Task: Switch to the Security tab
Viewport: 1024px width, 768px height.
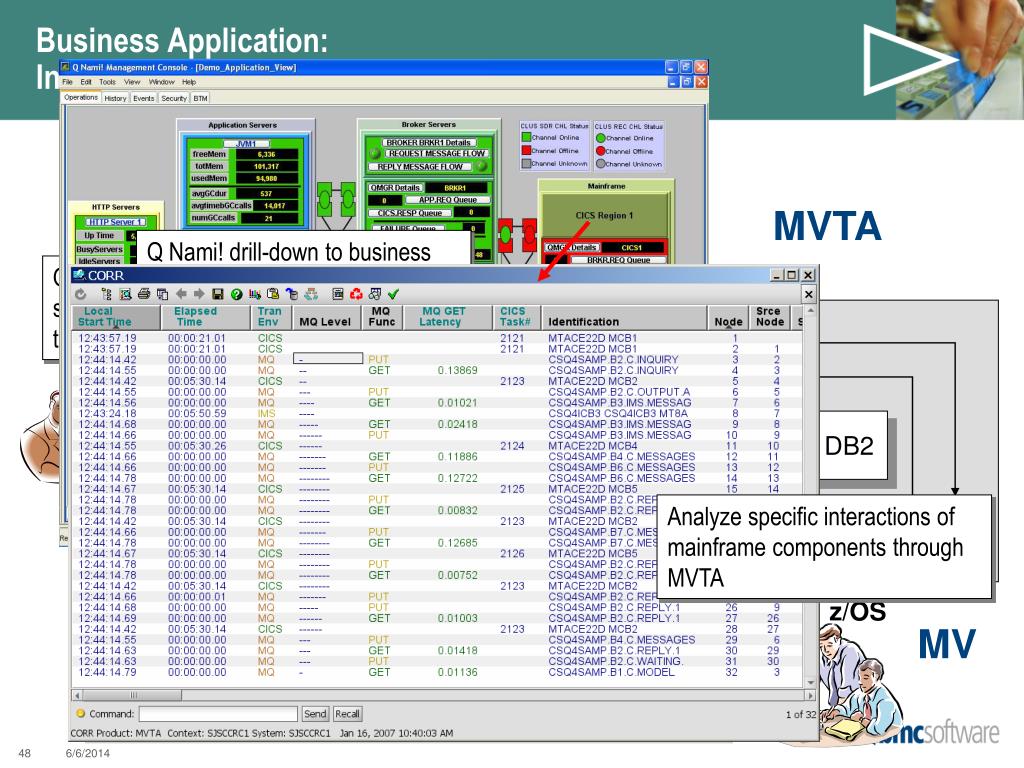Action: (x=174, y=98)
